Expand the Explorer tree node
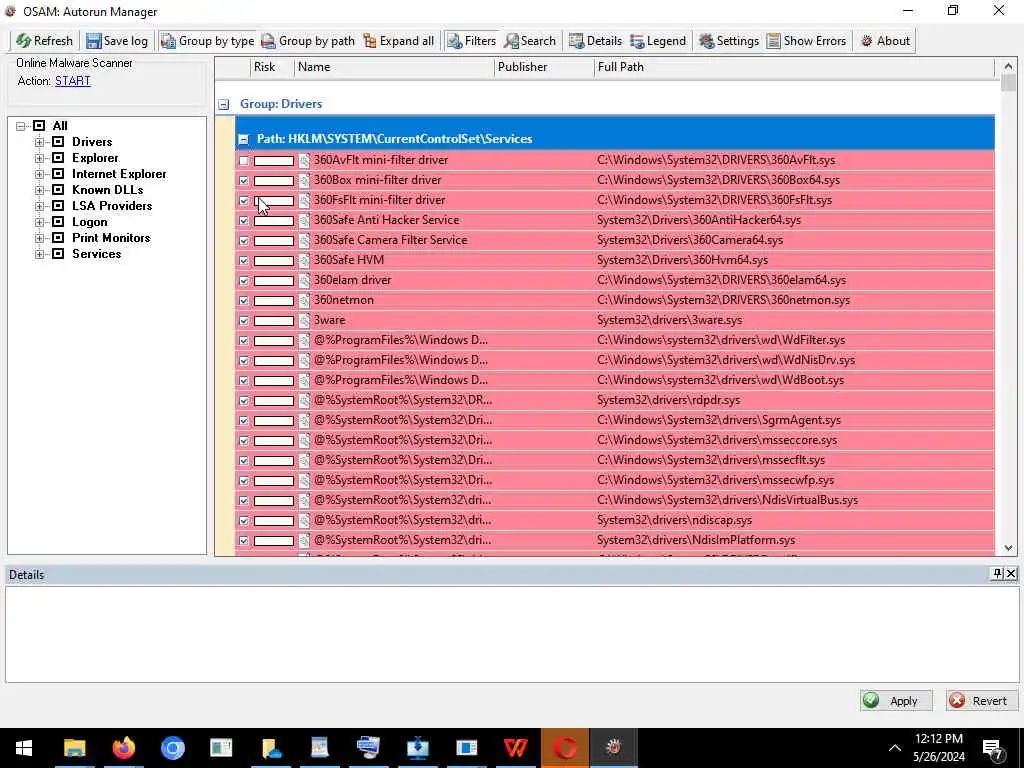The width and height of the screenshot is (1024, 768). pyautogui.click(x=39, y=157)
